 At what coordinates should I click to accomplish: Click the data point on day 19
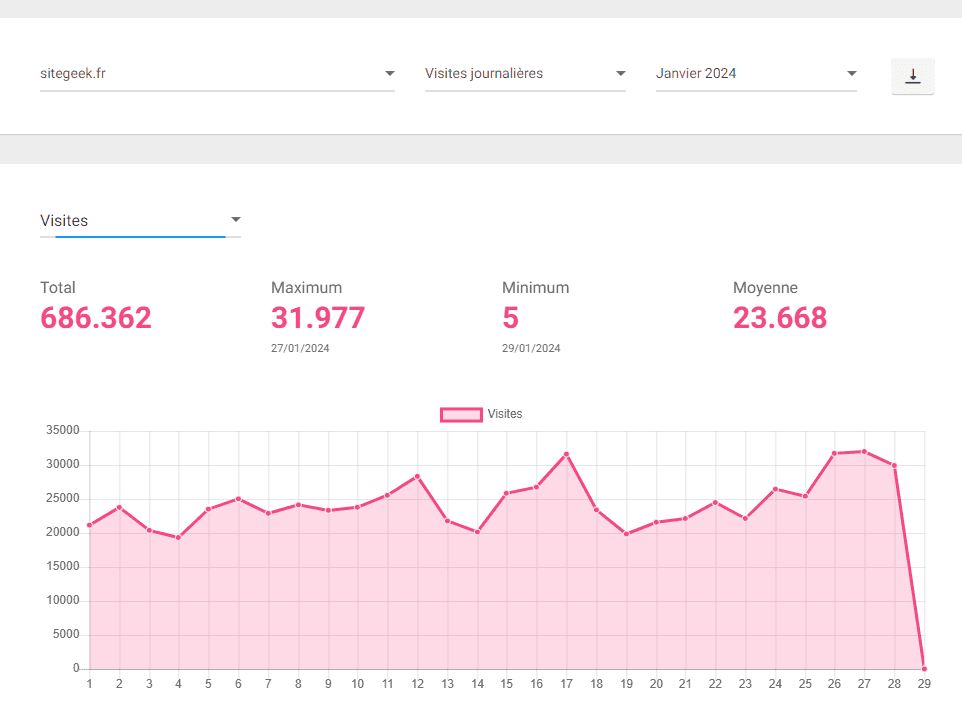(x=626, y=534)
